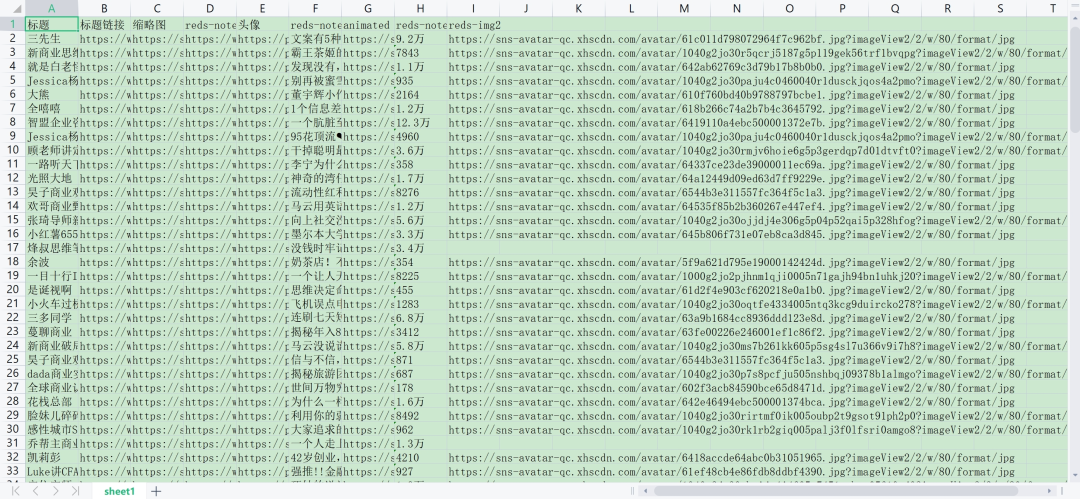Viewport: 1080px width, 499px height.
Task: Select row 31 header
Action: pyautogui.click(x=12, y=443)
